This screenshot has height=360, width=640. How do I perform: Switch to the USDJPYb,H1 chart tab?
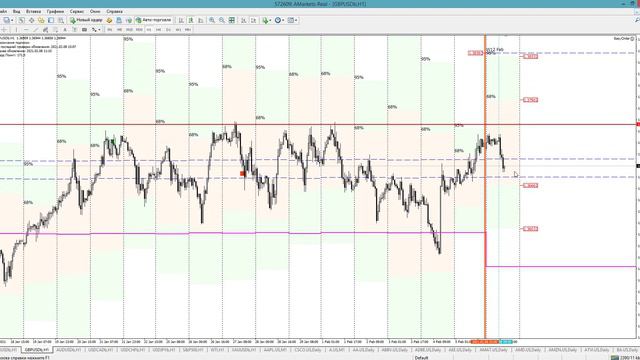164,350
